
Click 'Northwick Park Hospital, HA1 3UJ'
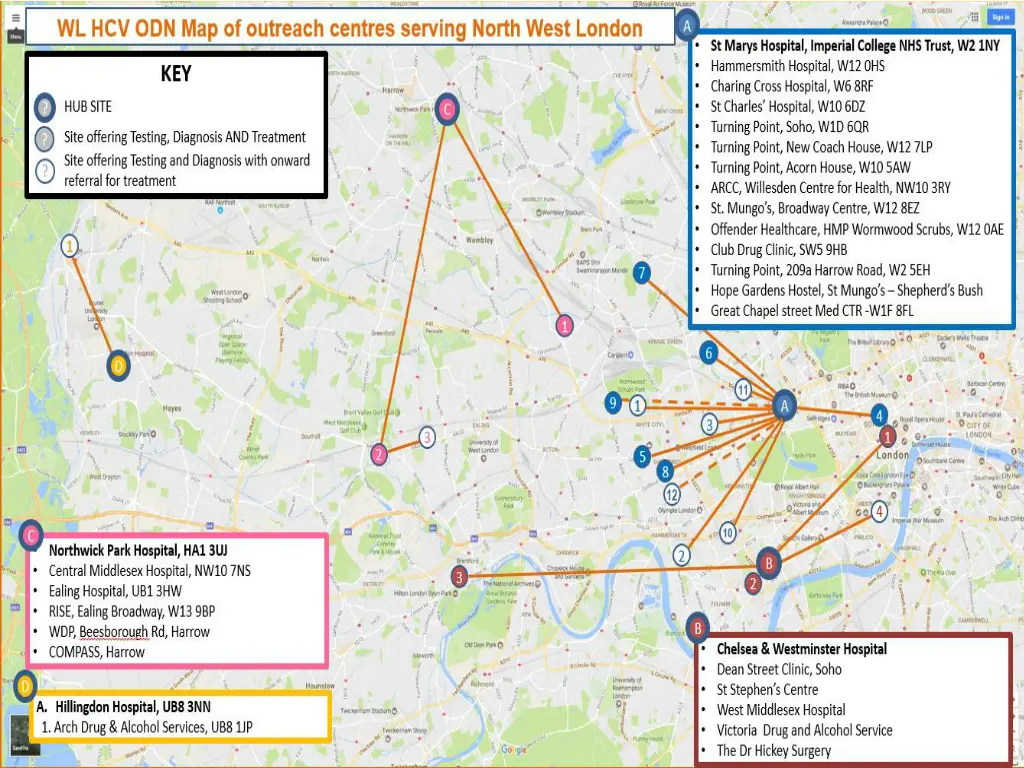(138, 550)
